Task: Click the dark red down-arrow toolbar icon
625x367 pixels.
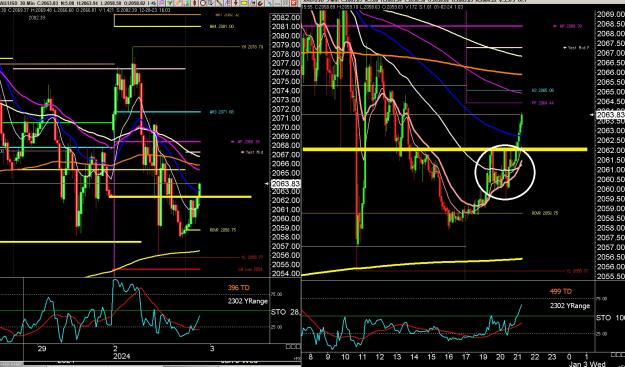Action: [235, 3]
